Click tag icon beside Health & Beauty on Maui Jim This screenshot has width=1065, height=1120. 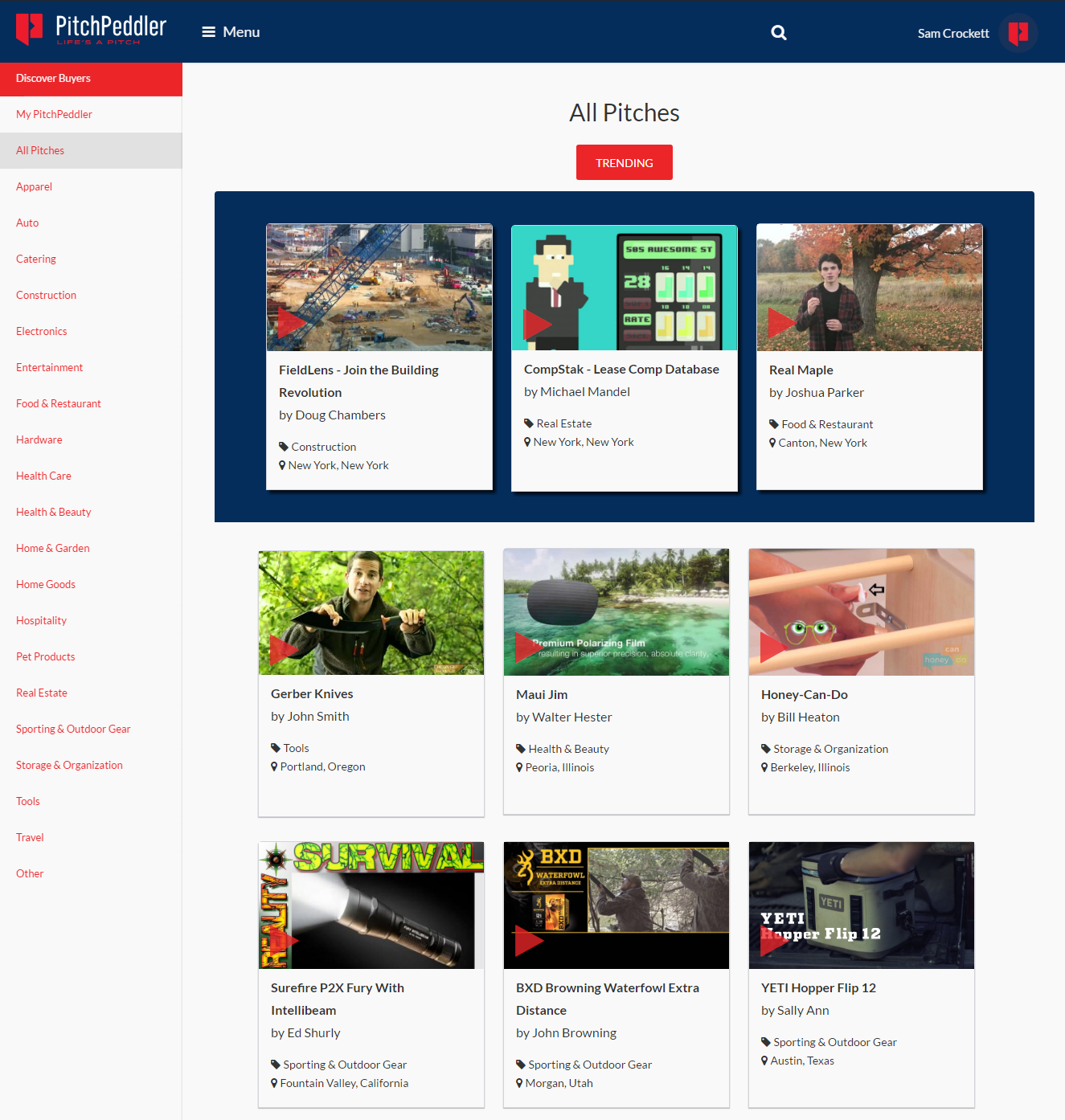coord(521,749)
